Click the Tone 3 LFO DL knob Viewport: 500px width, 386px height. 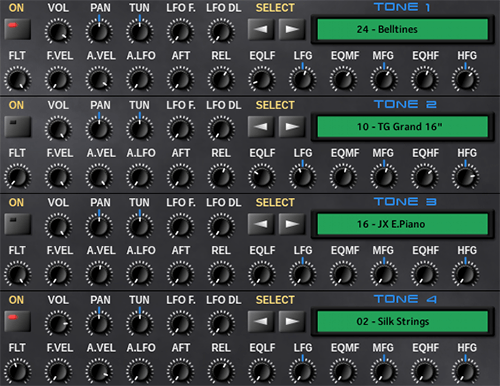tap(221, 226)
